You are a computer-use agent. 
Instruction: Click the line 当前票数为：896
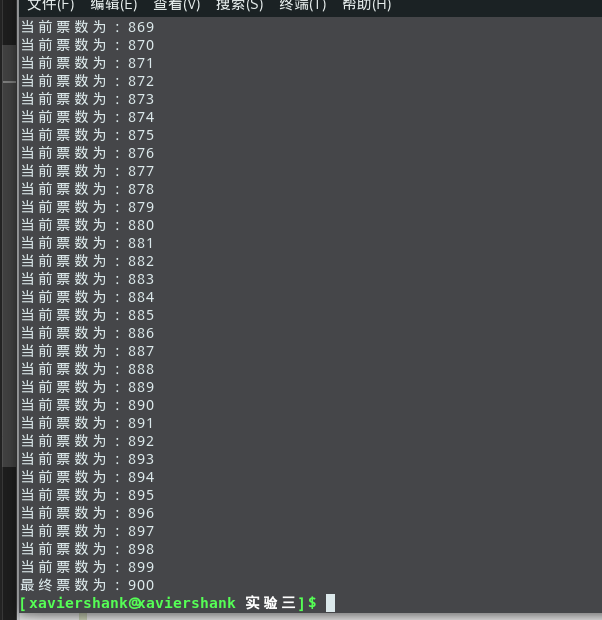coord(87,513)
